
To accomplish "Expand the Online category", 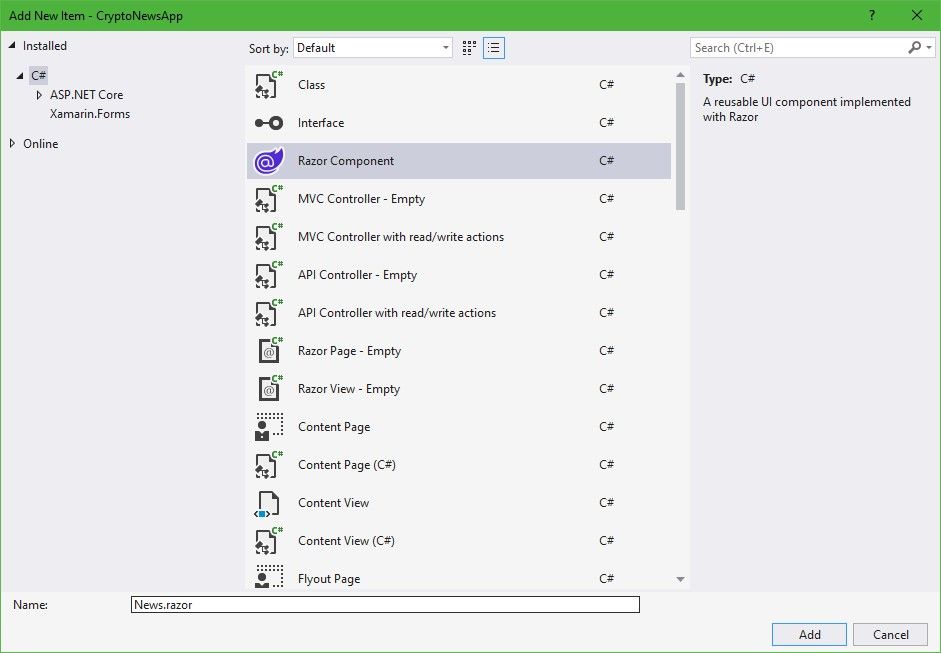I will [12, 144].
